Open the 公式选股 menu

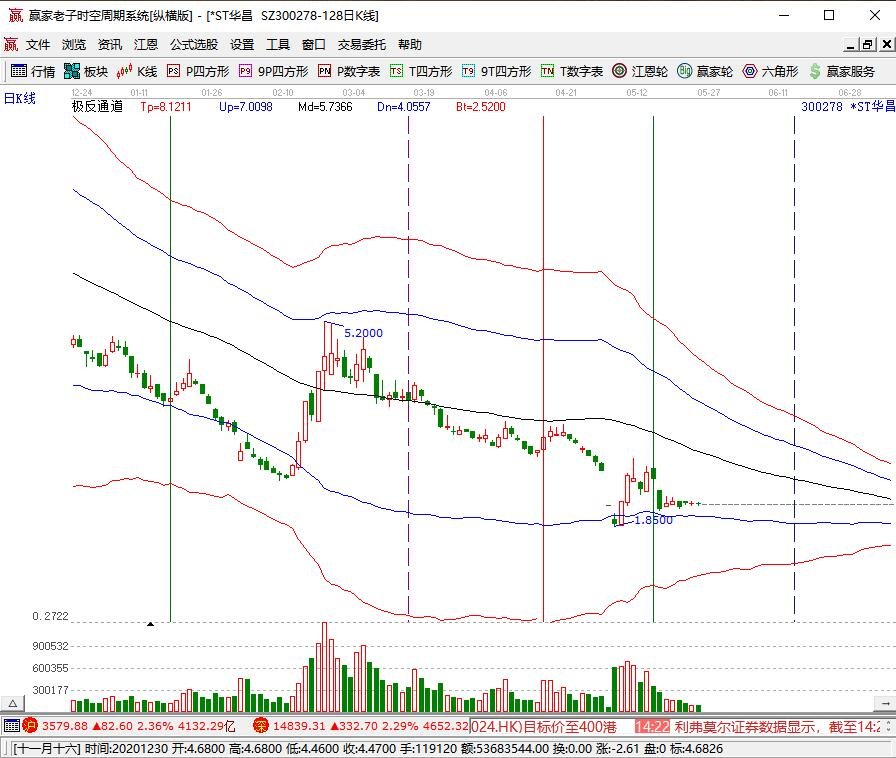[x=194, y=45]
